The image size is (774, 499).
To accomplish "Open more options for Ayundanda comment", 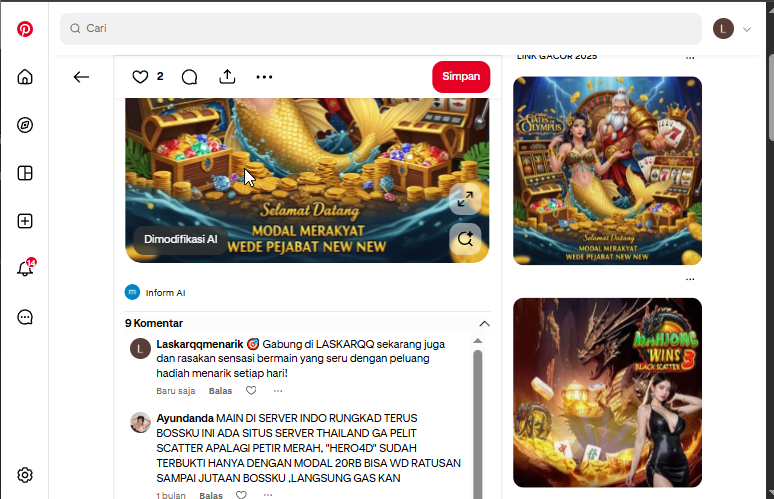I will click(268, 495).
